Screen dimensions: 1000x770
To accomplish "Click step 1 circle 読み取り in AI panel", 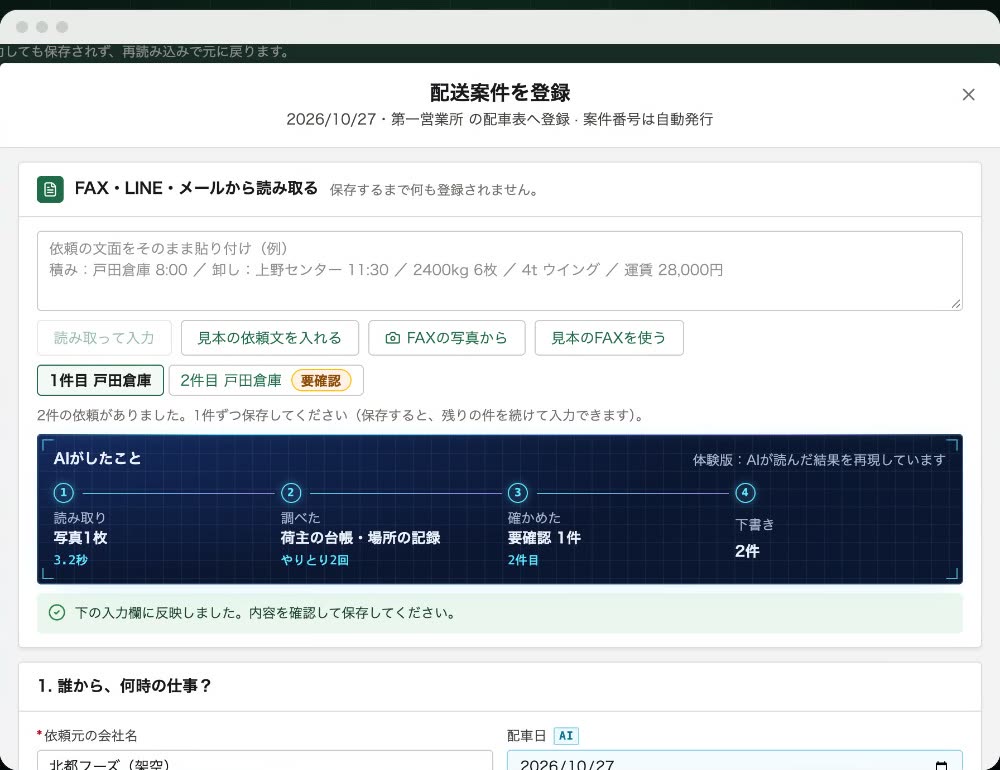I will click(63, 492).
